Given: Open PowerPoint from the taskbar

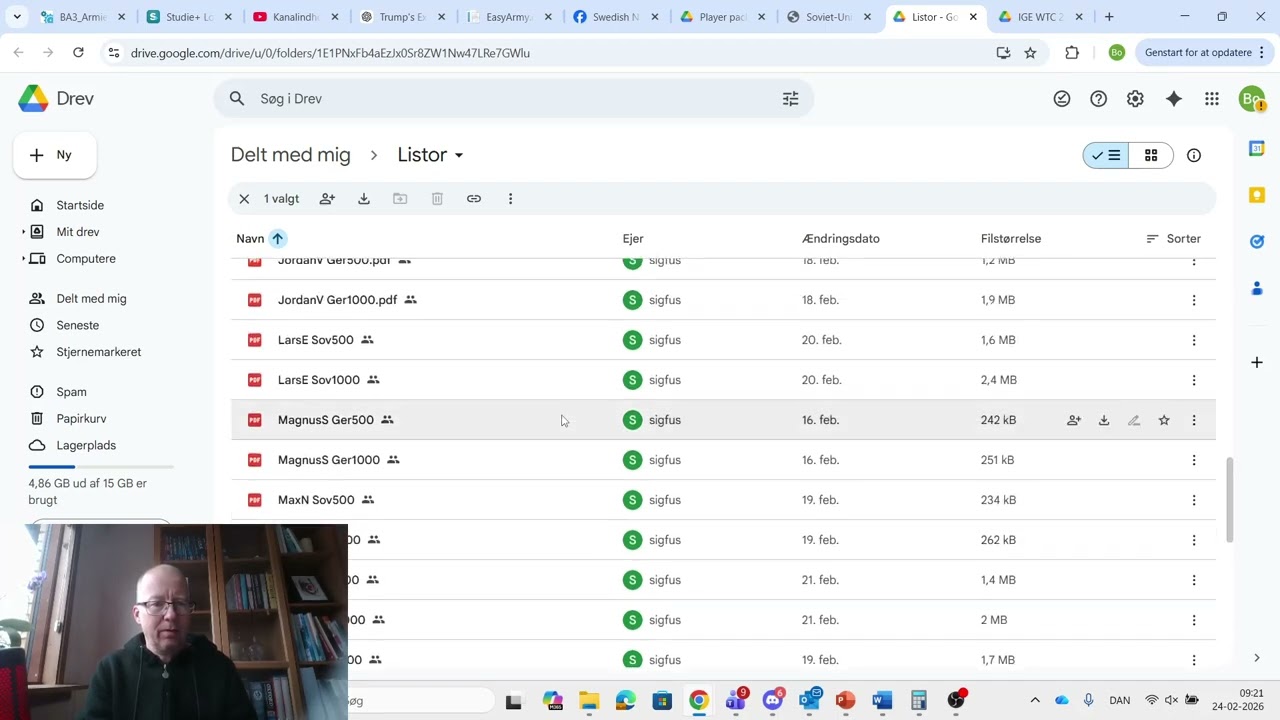Looking at the screenshot, I should [845, 701].
